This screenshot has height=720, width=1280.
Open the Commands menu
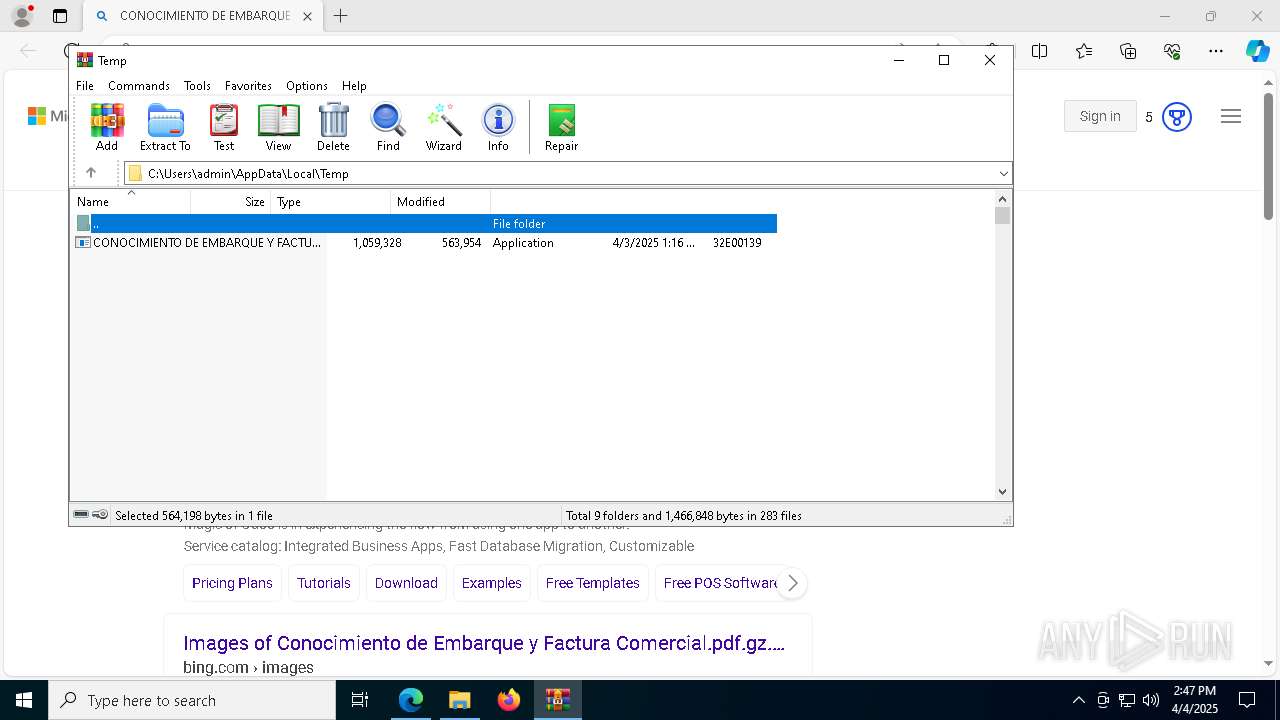click(x=139, y=86)
